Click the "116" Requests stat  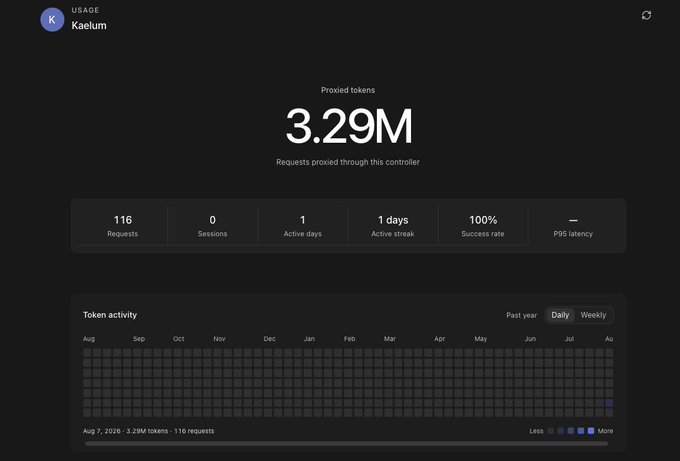[x=123, y=220]
